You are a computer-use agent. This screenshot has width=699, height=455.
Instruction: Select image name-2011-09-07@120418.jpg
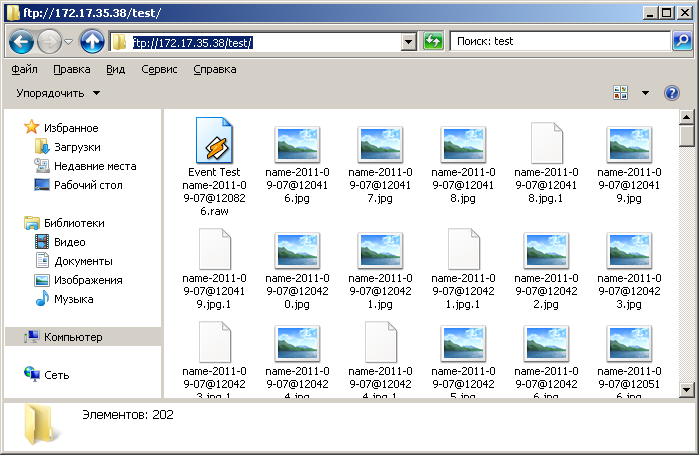click(463, 165)
